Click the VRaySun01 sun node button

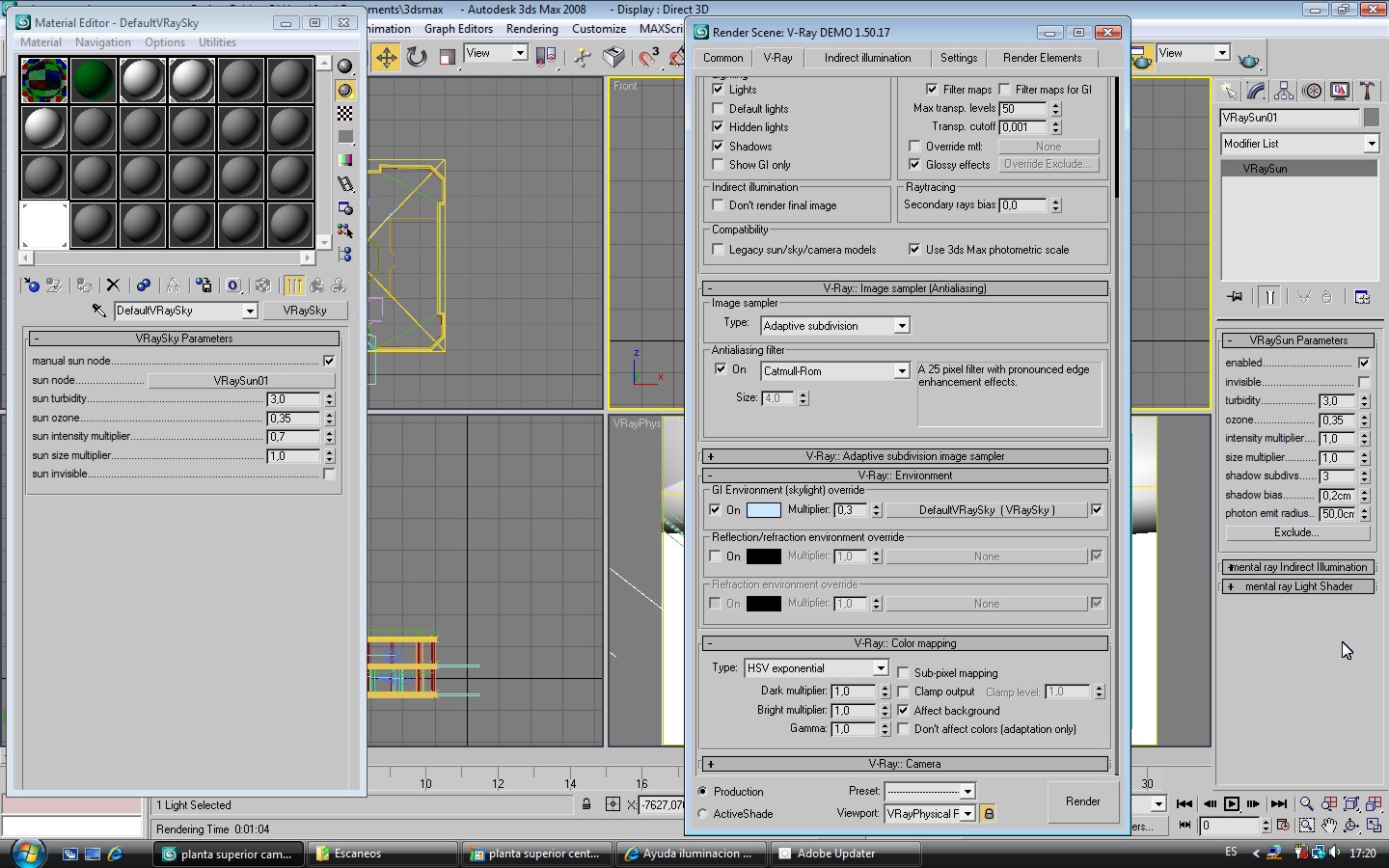[241, 380]
